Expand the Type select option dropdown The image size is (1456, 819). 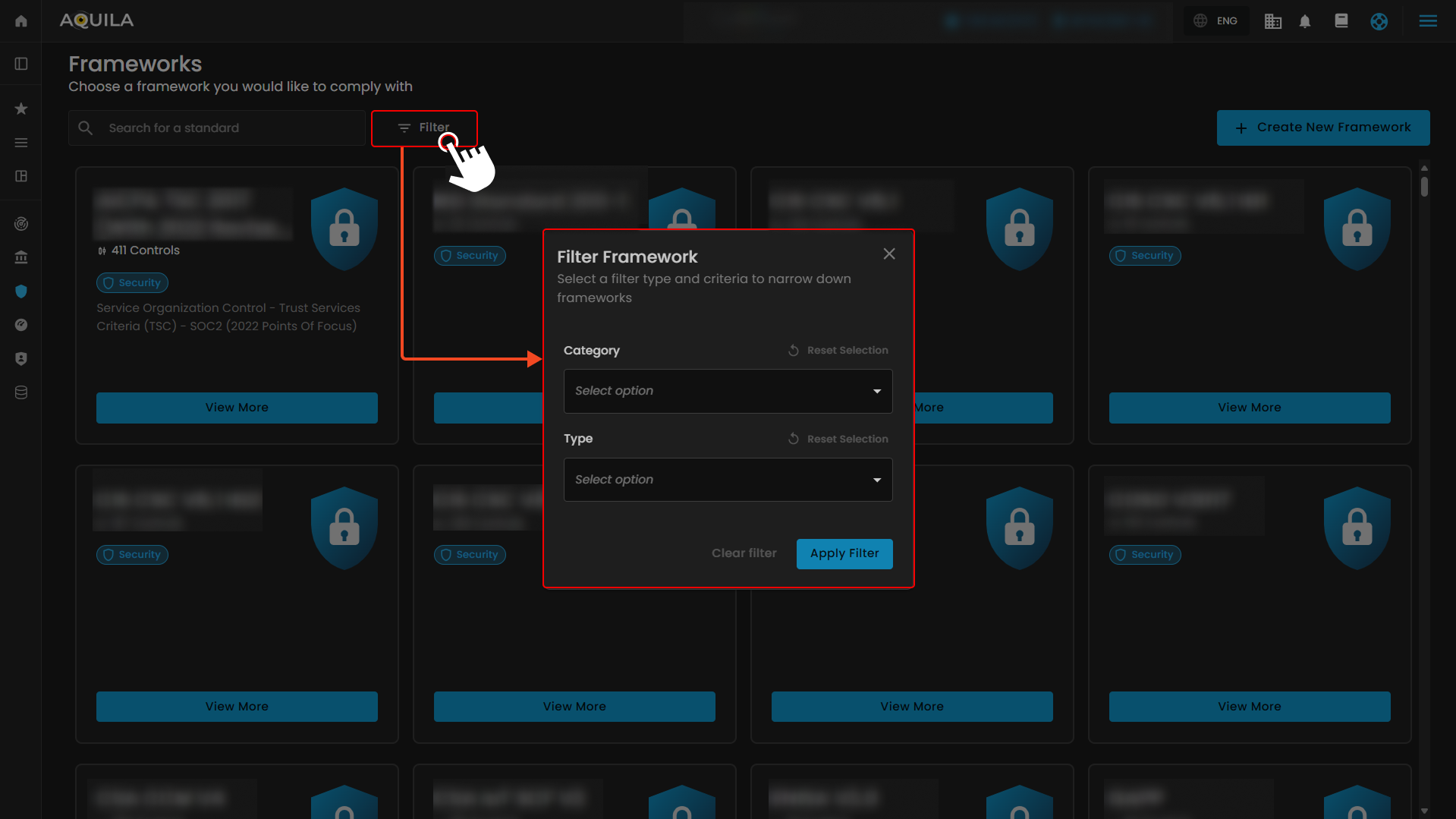pyautogui.click(x=728, y=480)
